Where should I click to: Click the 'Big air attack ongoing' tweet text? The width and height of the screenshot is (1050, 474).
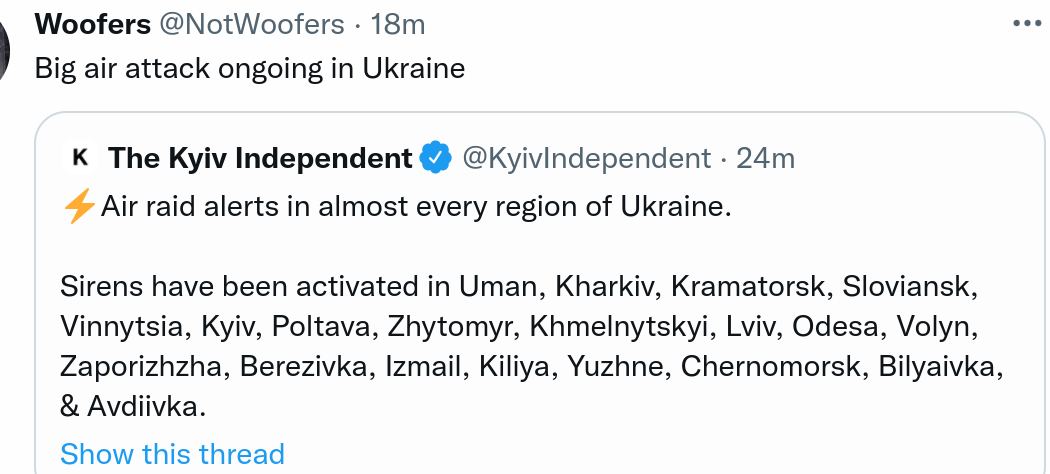(x=250, y=69)
